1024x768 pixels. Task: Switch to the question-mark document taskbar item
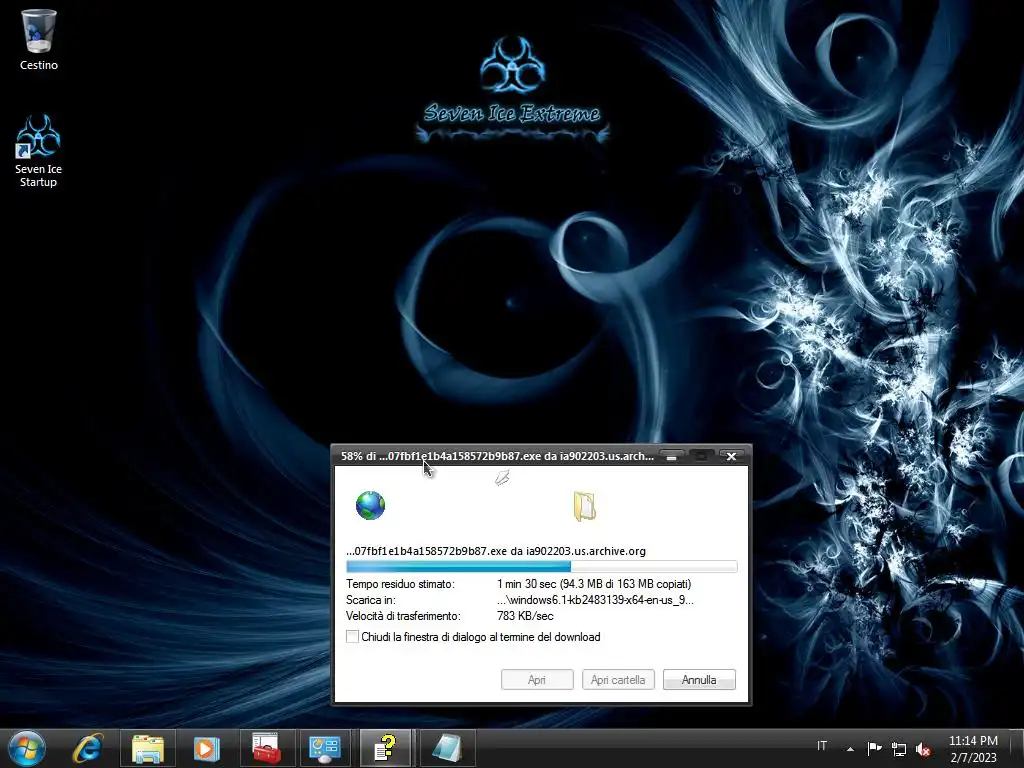point(385,748)
